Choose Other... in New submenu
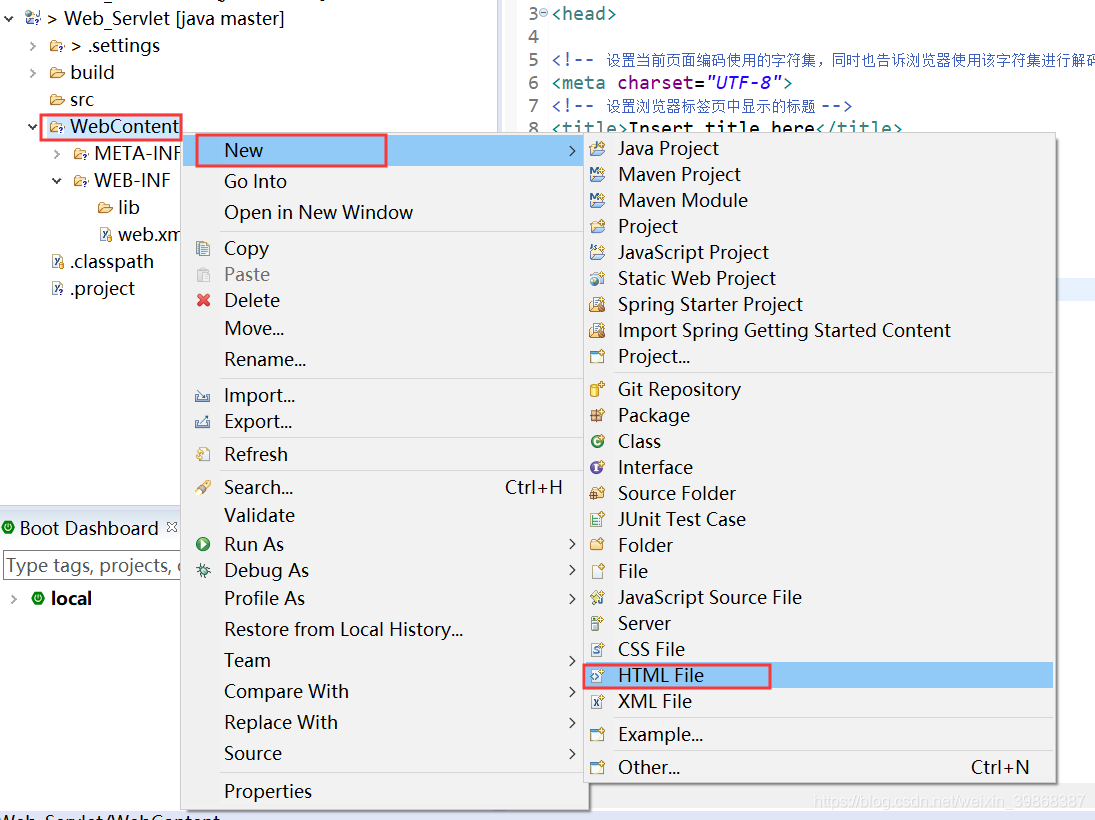This screenshot has width=1095, height=820. 818,768
